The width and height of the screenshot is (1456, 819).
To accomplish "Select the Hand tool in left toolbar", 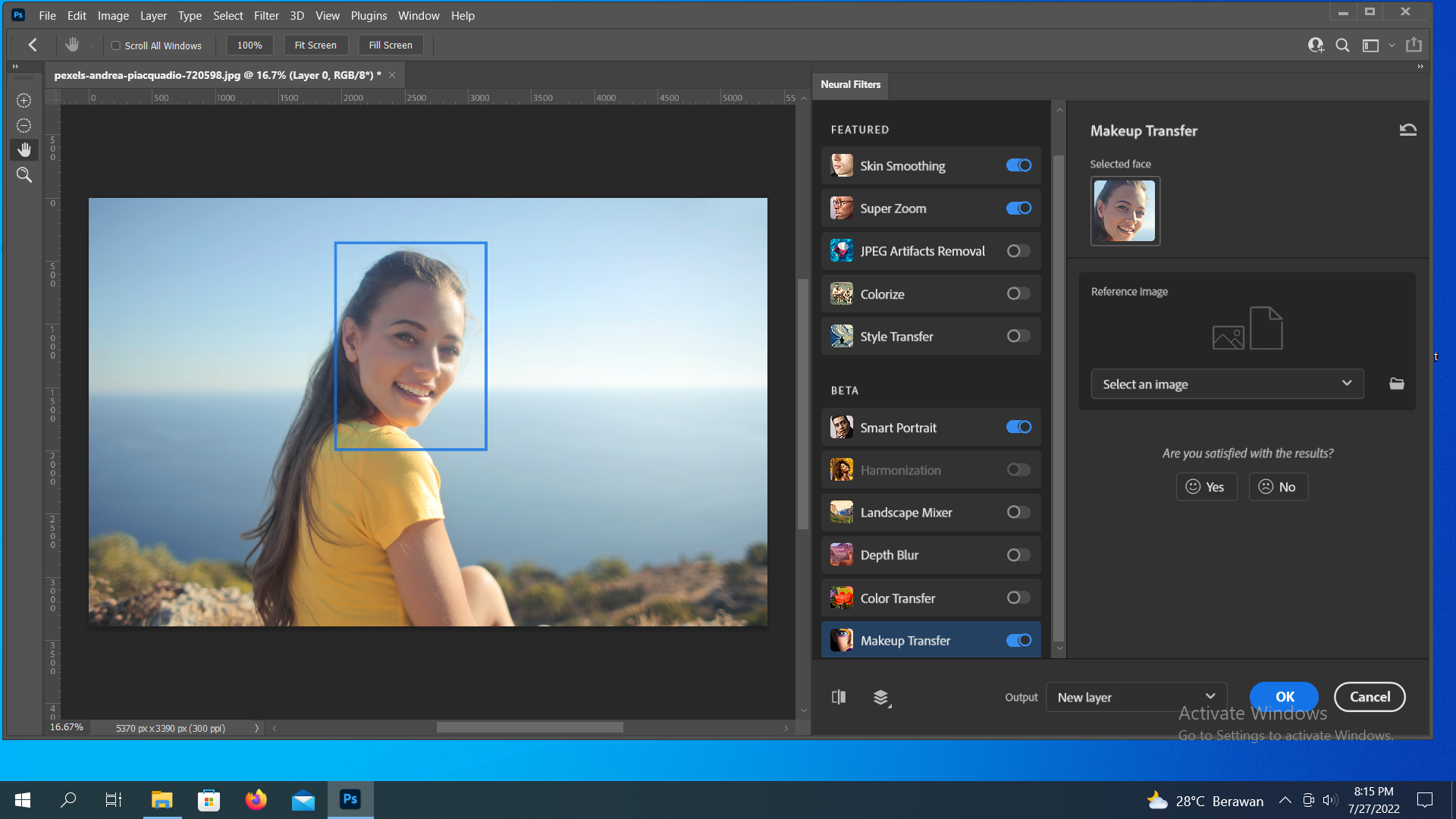I will pos(24,149).
